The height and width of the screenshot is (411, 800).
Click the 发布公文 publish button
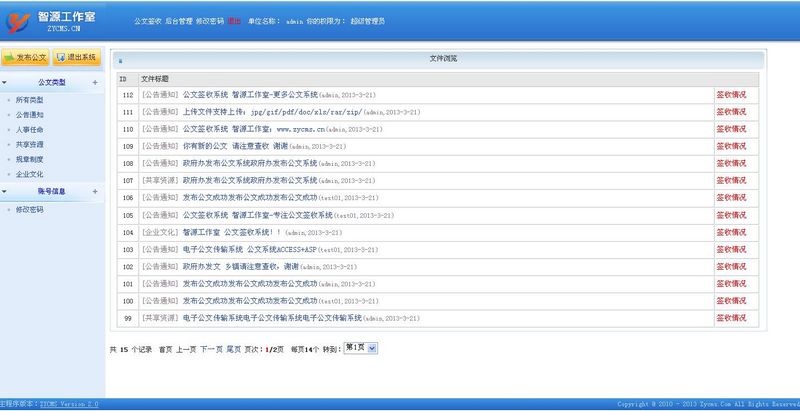[26, 58]
